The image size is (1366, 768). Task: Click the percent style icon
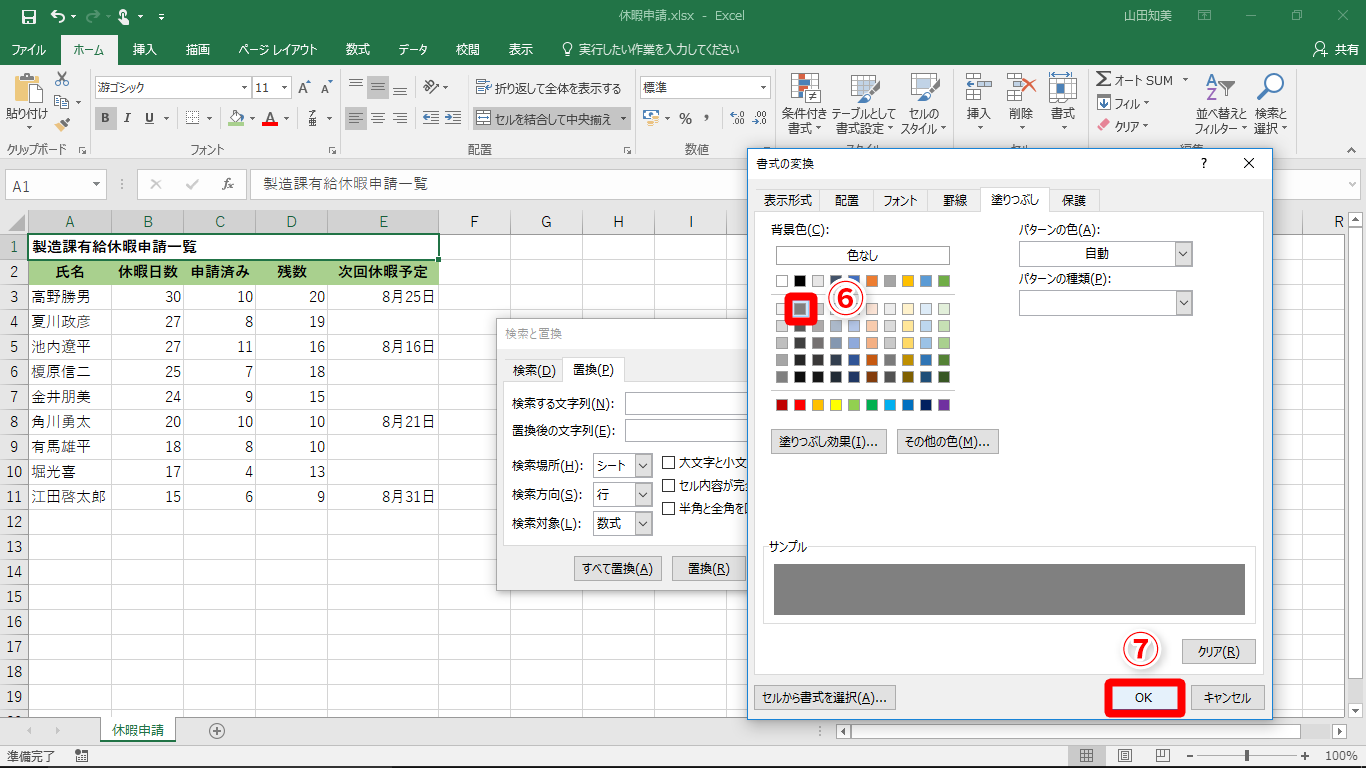tap(686, 118)
